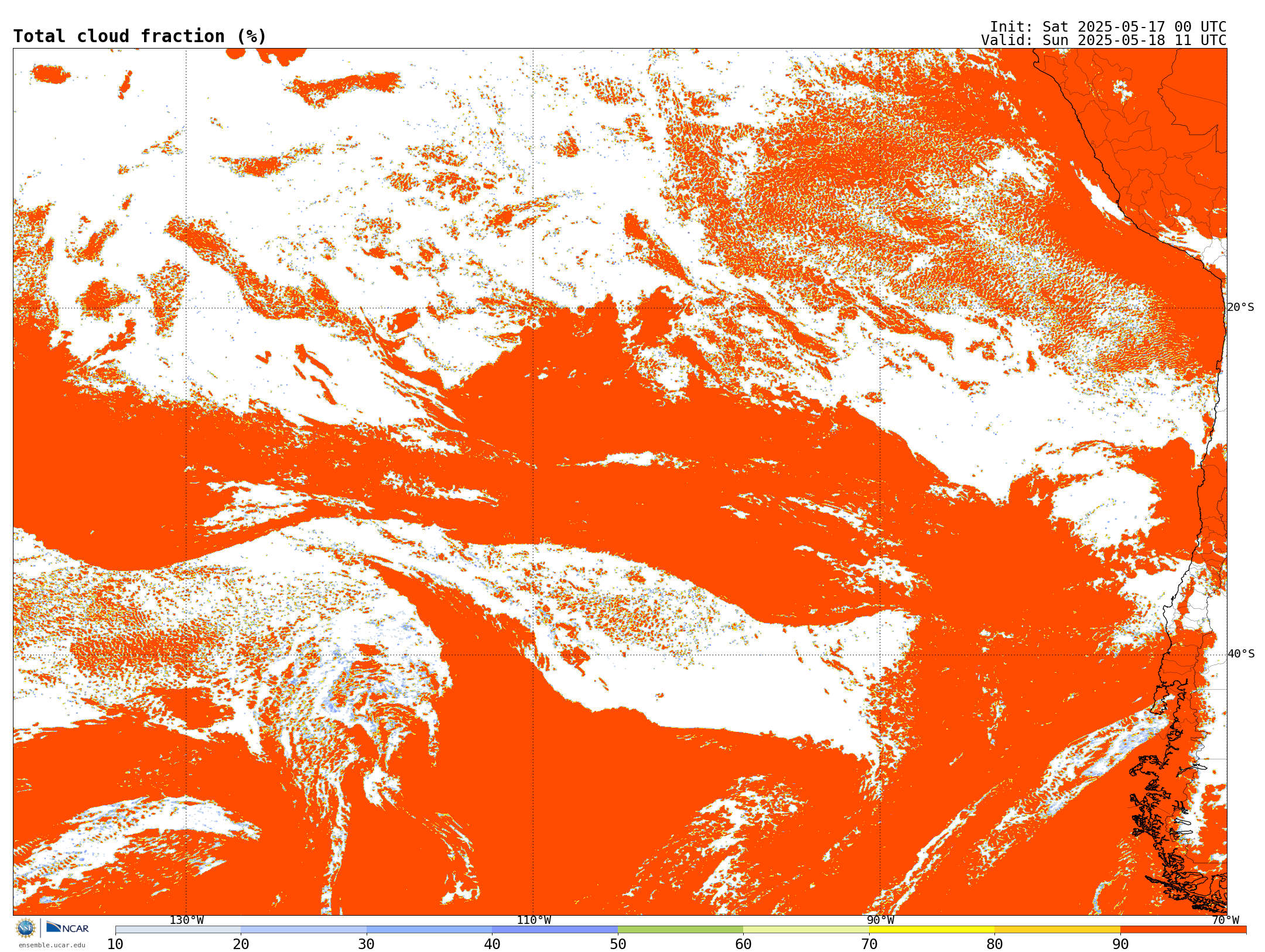Click the colorbar tick label 20
This screenshot has height=952, width=1265.
click(x=241, y=944)
